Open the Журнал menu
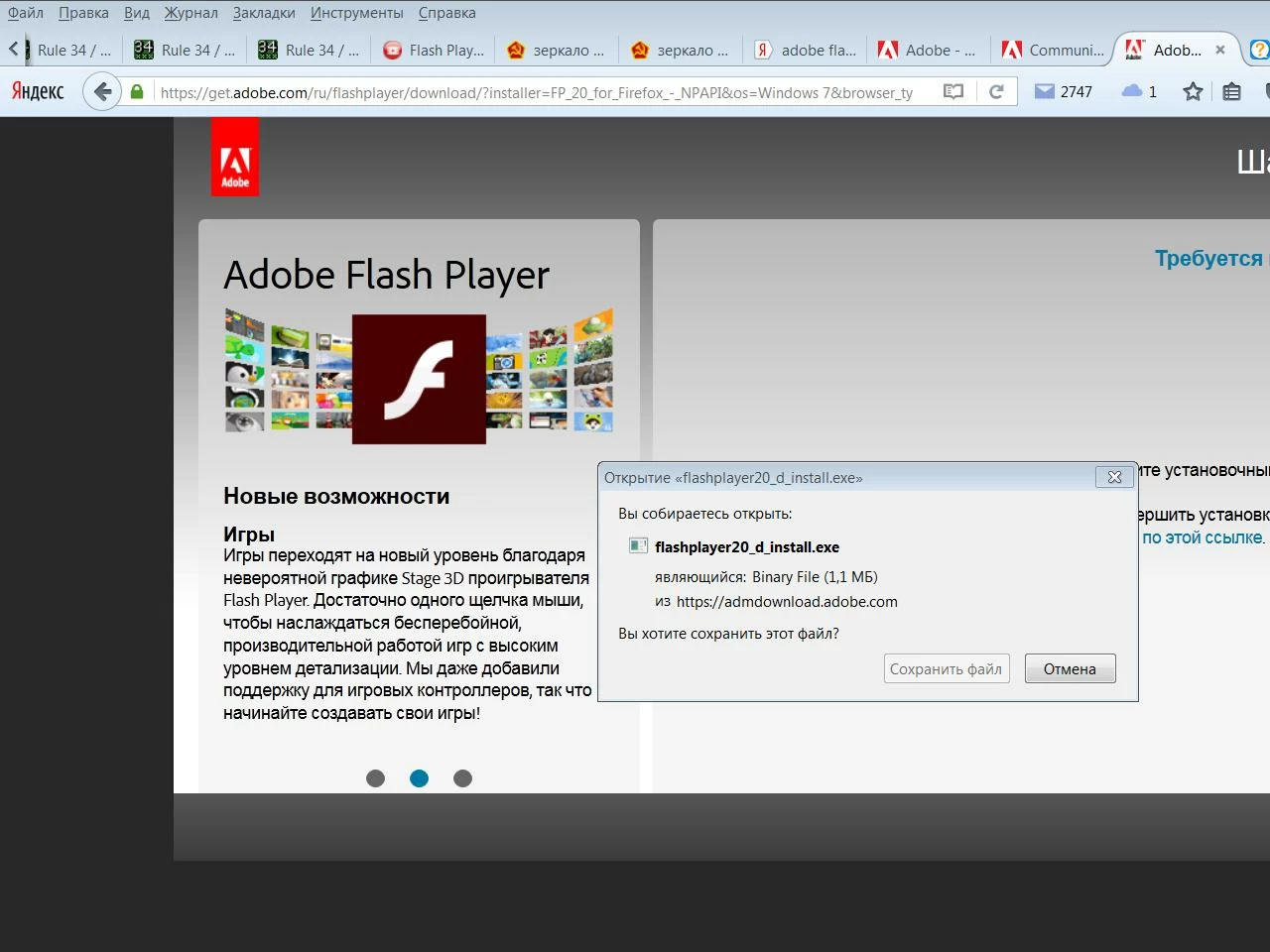1270x952 pixels. [190, 13]
